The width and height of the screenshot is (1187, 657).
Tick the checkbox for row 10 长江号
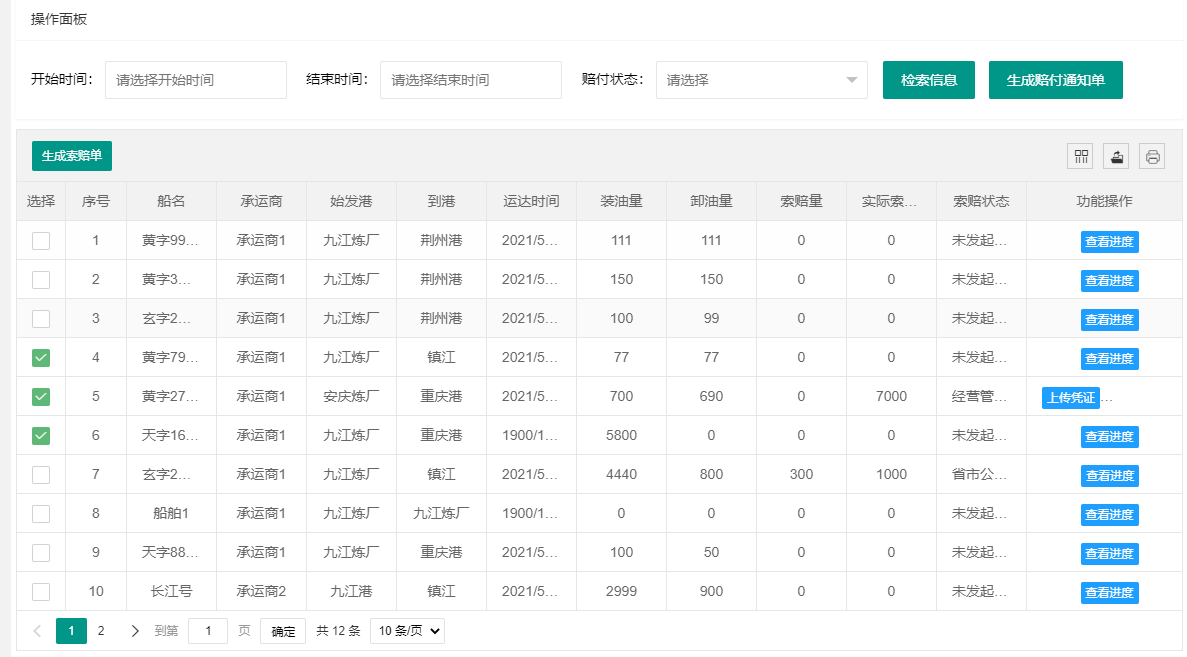coord(41,592)
